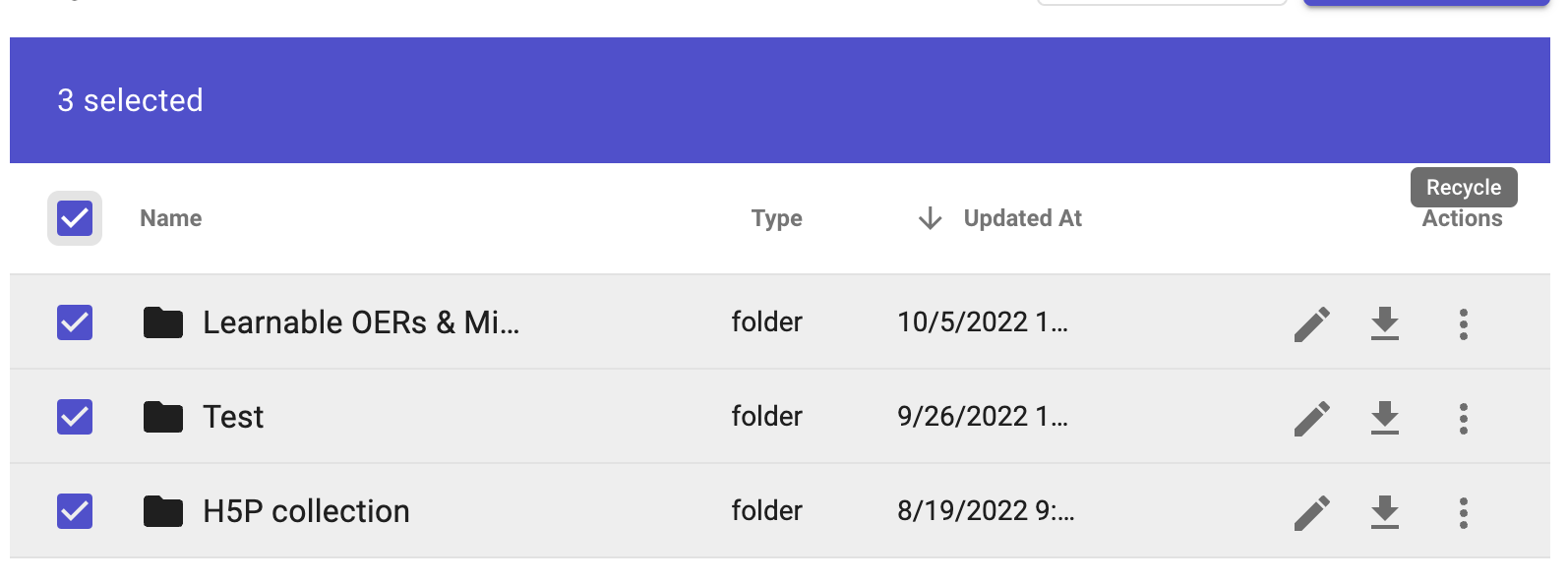Edit the Learnable OERs & Mi… folder name

pyautogui.click(x=1312, y=321)
